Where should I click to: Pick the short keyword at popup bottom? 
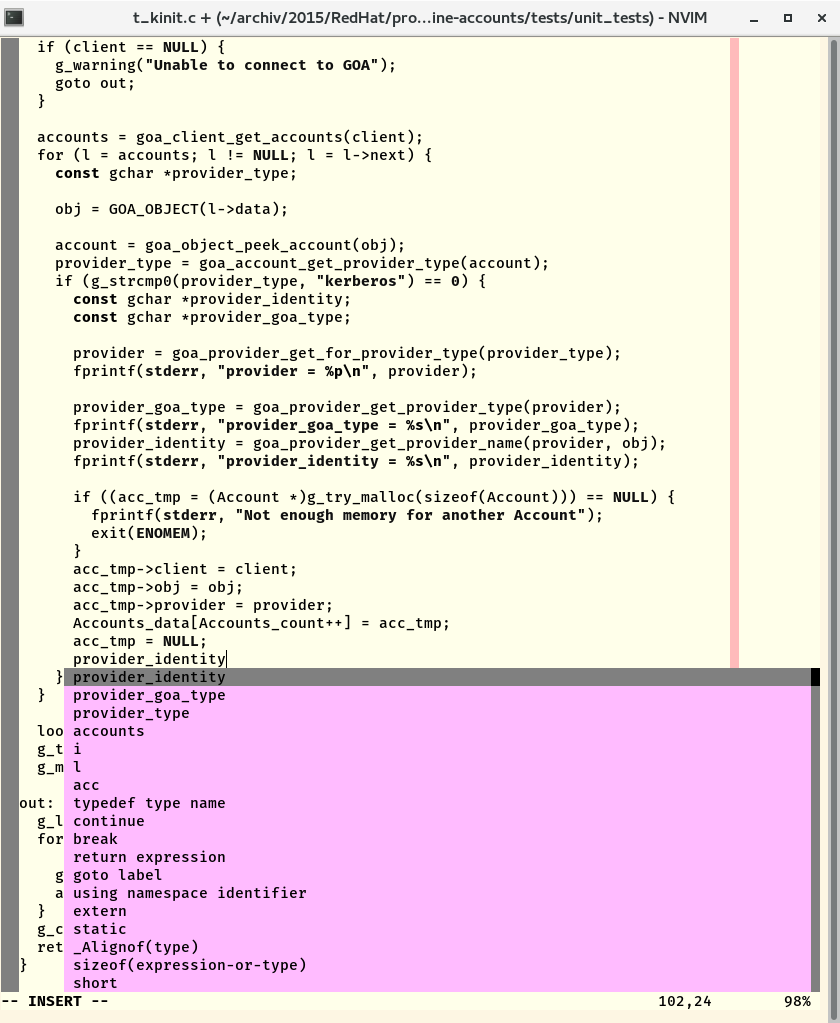click(95, 983)
